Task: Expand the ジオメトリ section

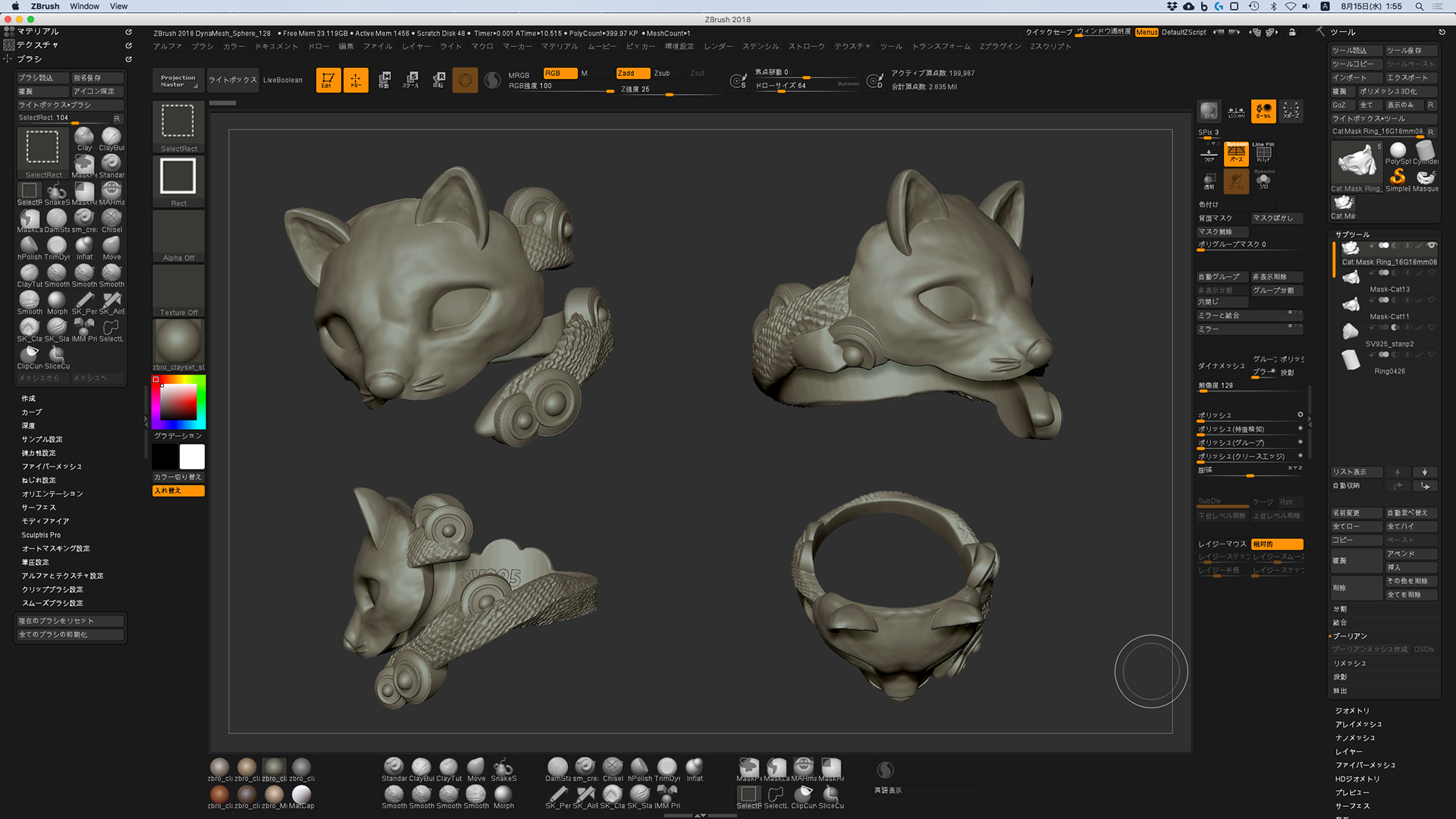Action: [1352, 711]
